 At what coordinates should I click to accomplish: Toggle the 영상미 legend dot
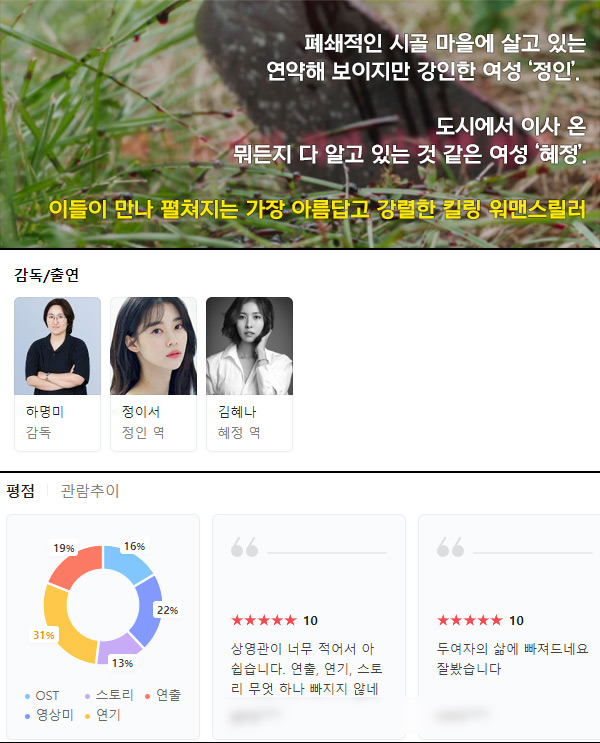point(27,716)
